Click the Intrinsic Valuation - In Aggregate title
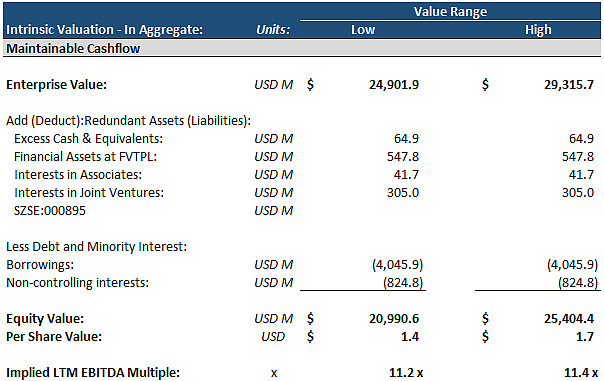The image size is (604, 381). pyautogui.click(x=104, y=30)
